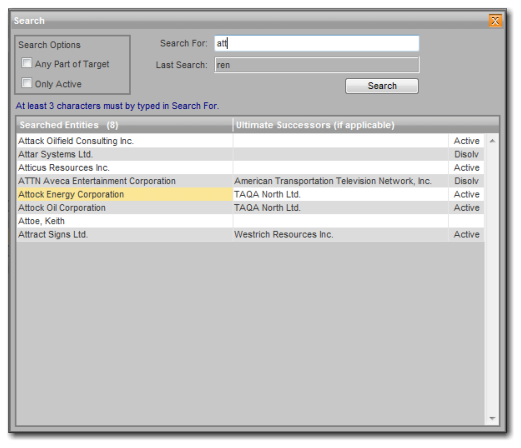Enable the Any Part of Target checkbox
The image size is (521, 448).
pyautogui.click(x=26, y=63)
